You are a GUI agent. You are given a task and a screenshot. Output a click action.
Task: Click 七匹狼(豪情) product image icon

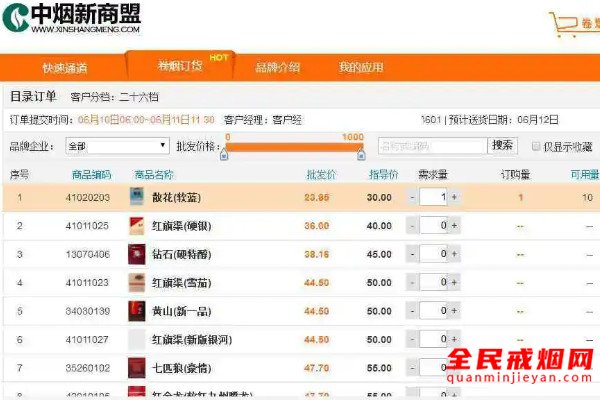point(137,368)
